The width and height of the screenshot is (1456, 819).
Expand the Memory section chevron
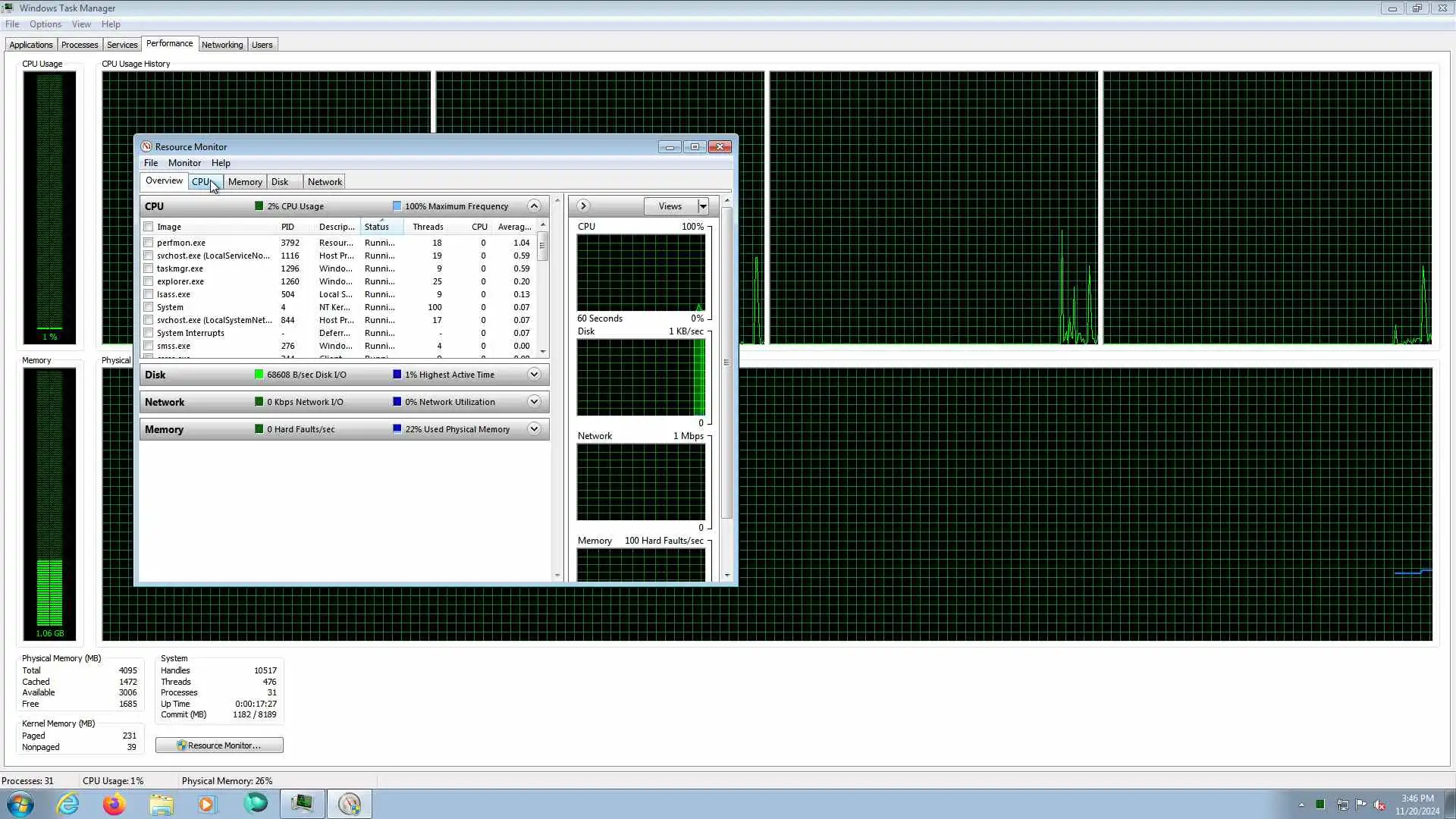point(534,429)
